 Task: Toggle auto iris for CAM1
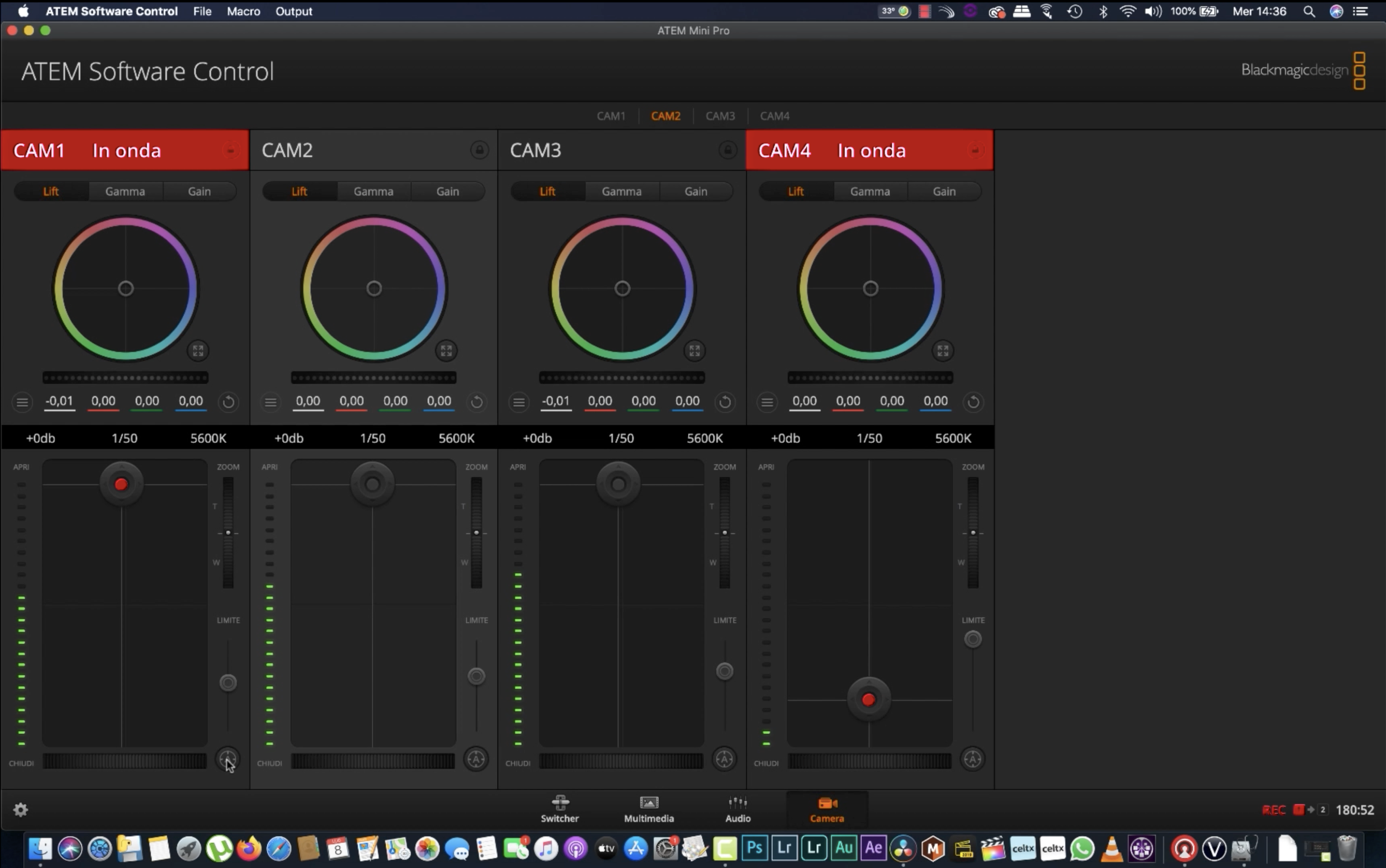(x=228, y=759)
